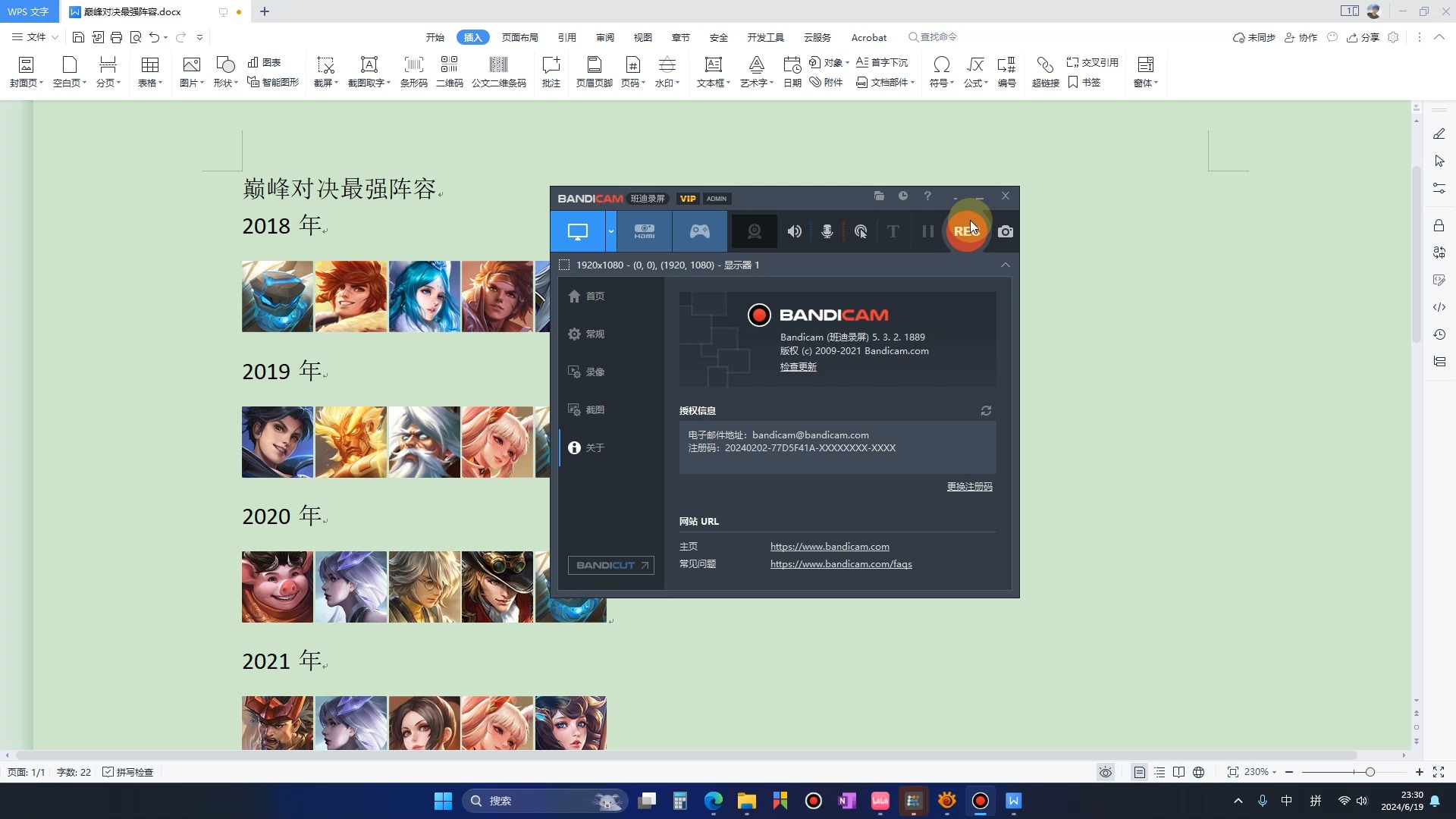Select Bandicam screen recording mode
Image resolution: width=1456 pixels, height=819 pixels.
click(578, 231)
